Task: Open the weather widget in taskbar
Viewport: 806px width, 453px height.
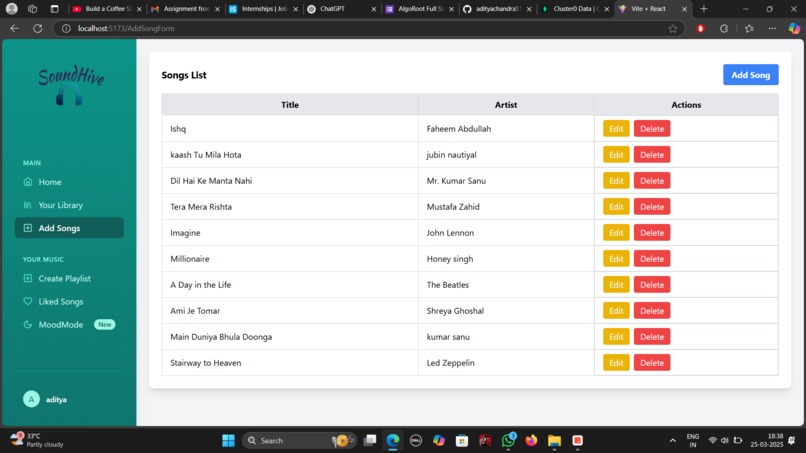Action: [38, 440]
